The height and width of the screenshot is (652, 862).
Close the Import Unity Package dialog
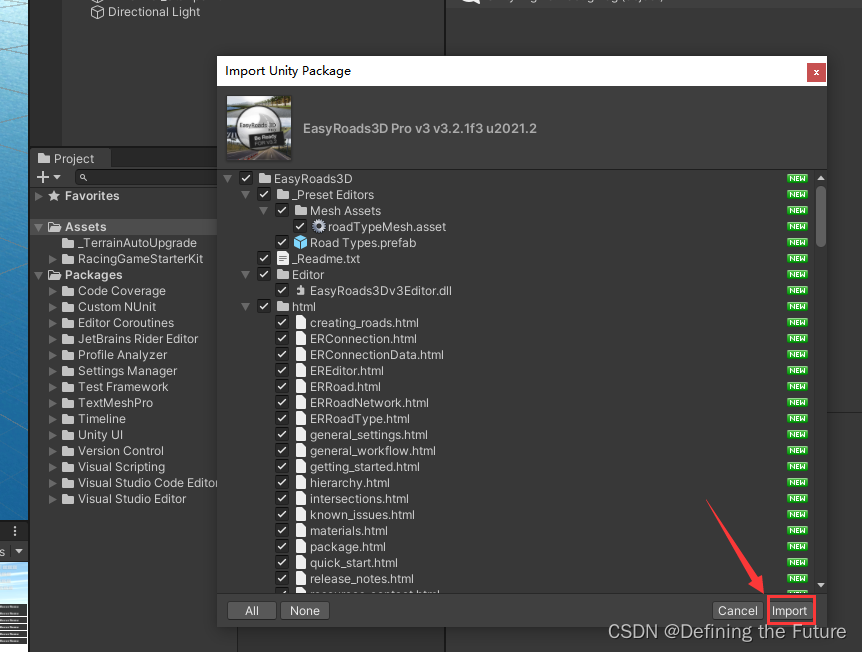pyautogui.click(x=816, y=72)
